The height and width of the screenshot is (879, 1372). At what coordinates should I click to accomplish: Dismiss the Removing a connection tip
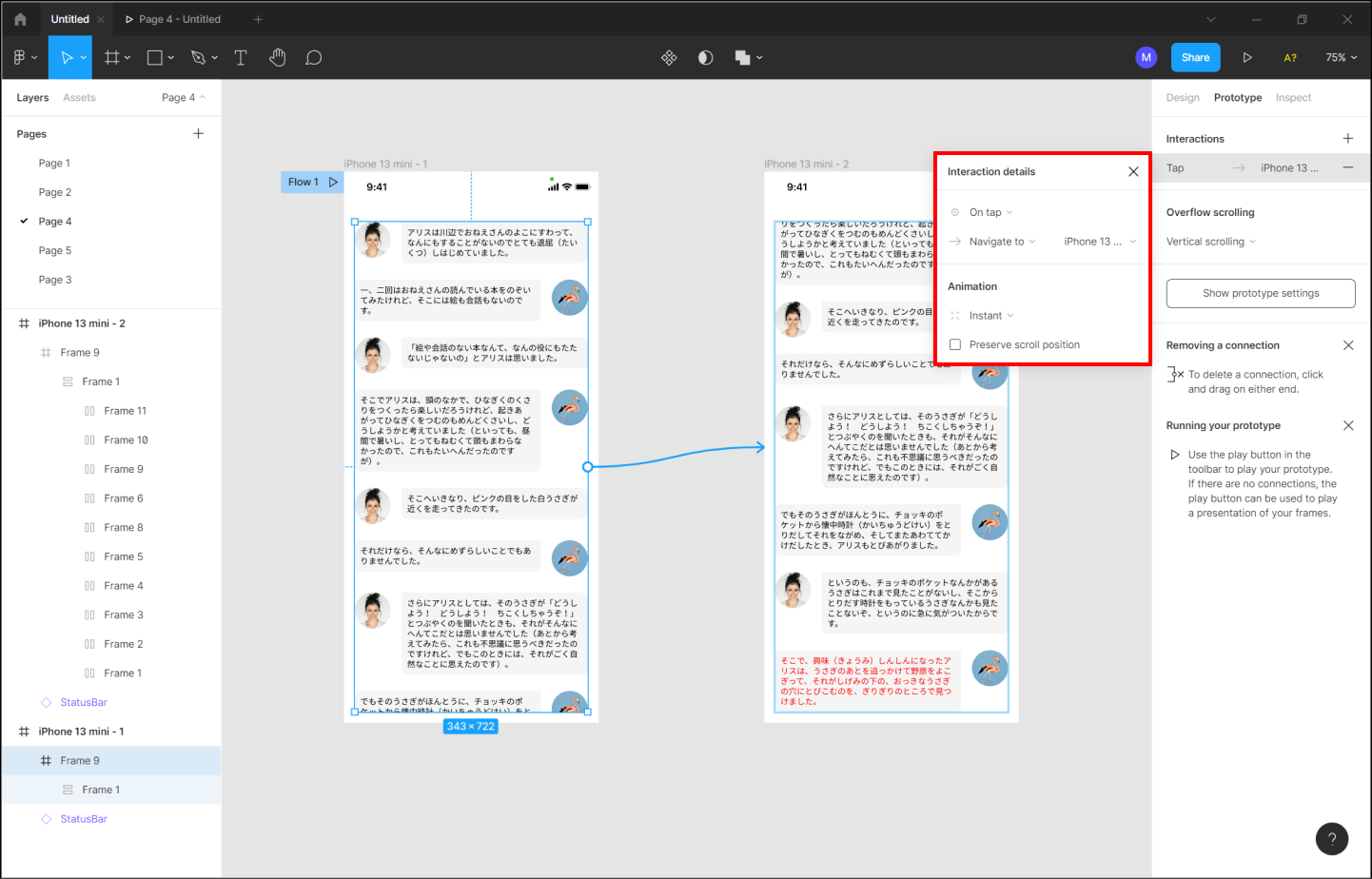[1347, 345]
